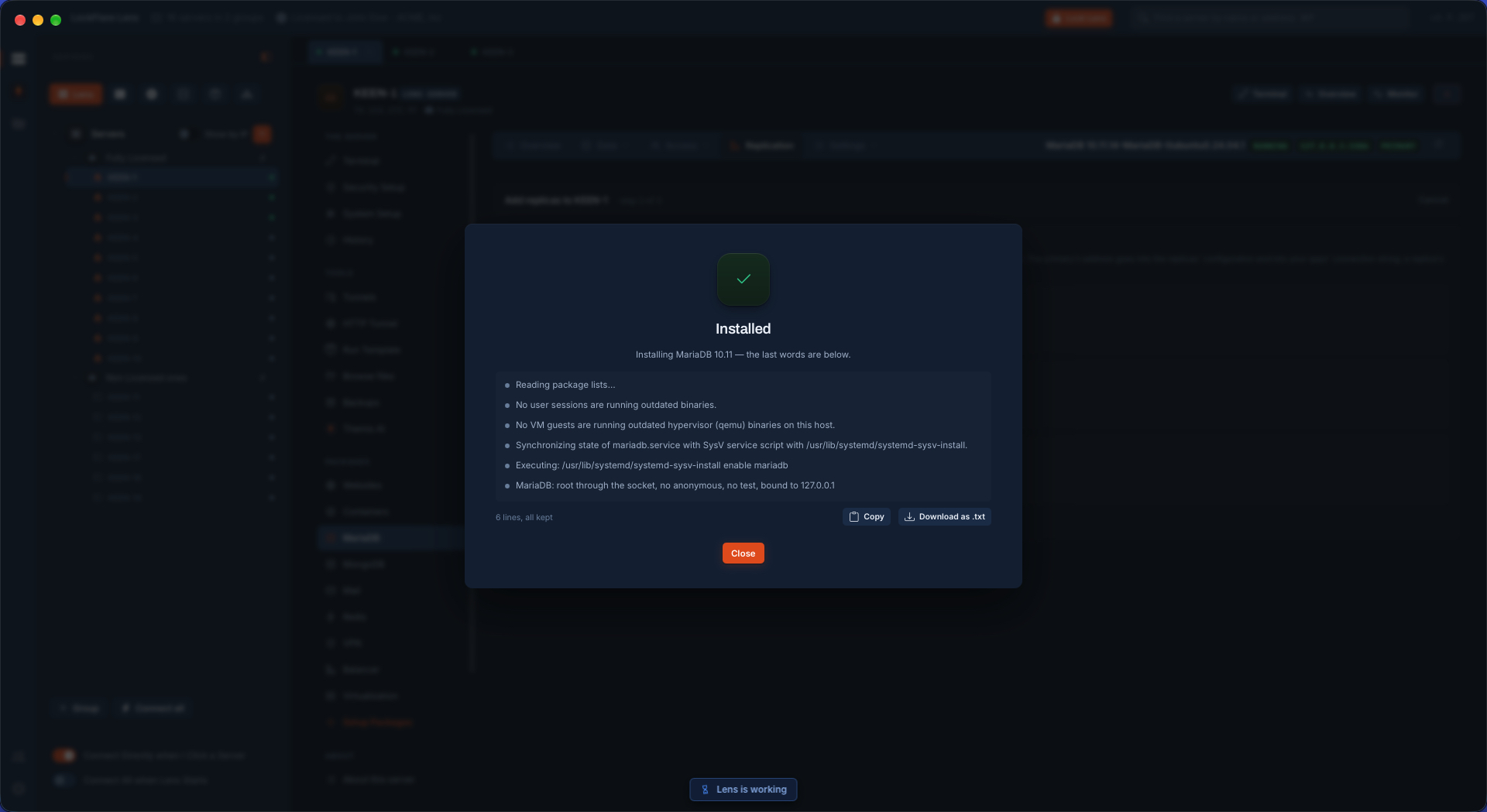This screenshot has height=812, width=1487.
Task: Select the "Executing: /usr/lib/systemd/systemd-sysv-install enable mariadb" line
Action: pos(652,465)
